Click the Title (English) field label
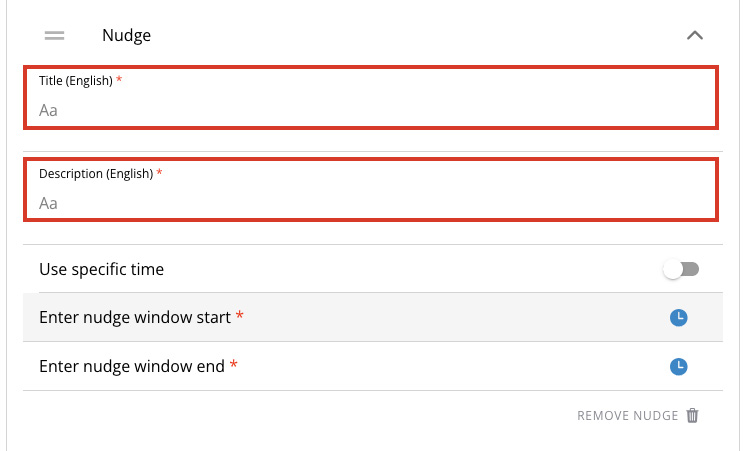 tap(75, 80)
